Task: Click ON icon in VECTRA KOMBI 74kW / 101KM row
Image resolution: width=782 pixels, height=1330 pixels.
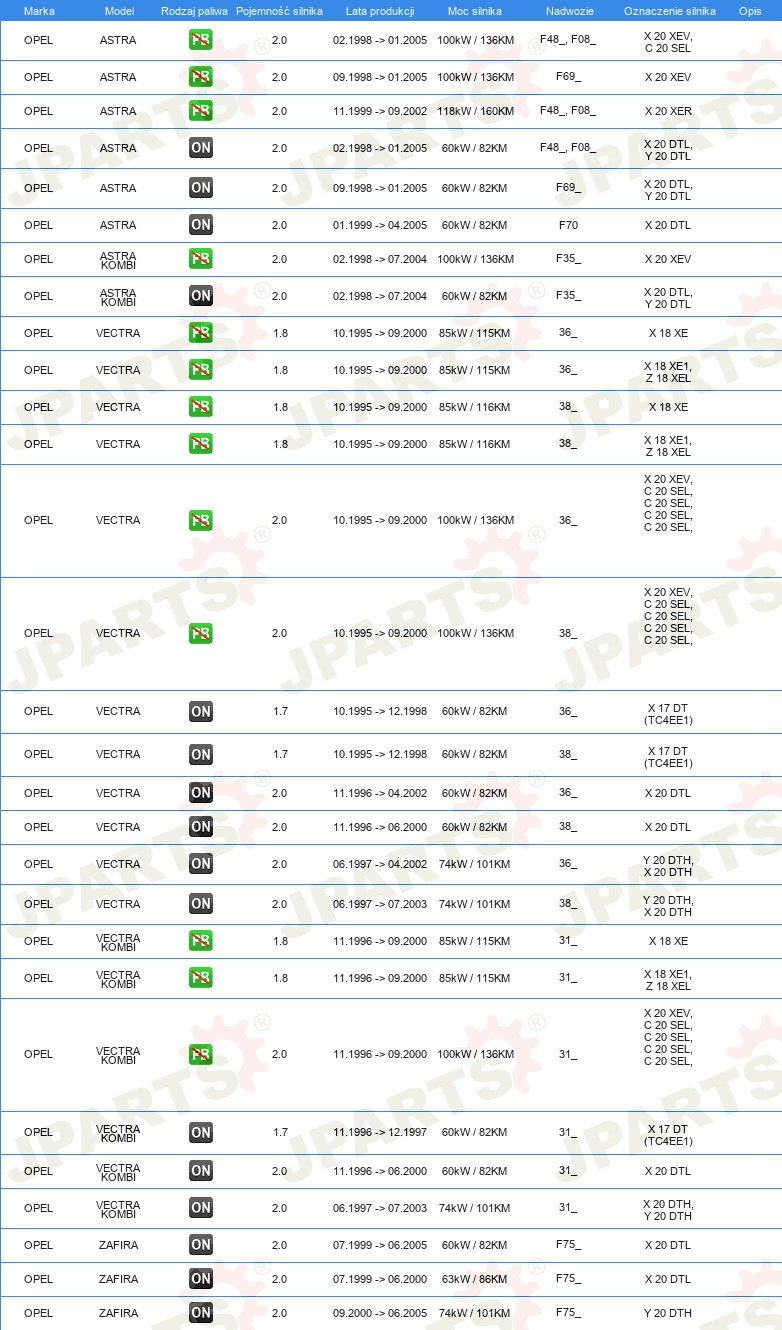Action: [201, 1208]
